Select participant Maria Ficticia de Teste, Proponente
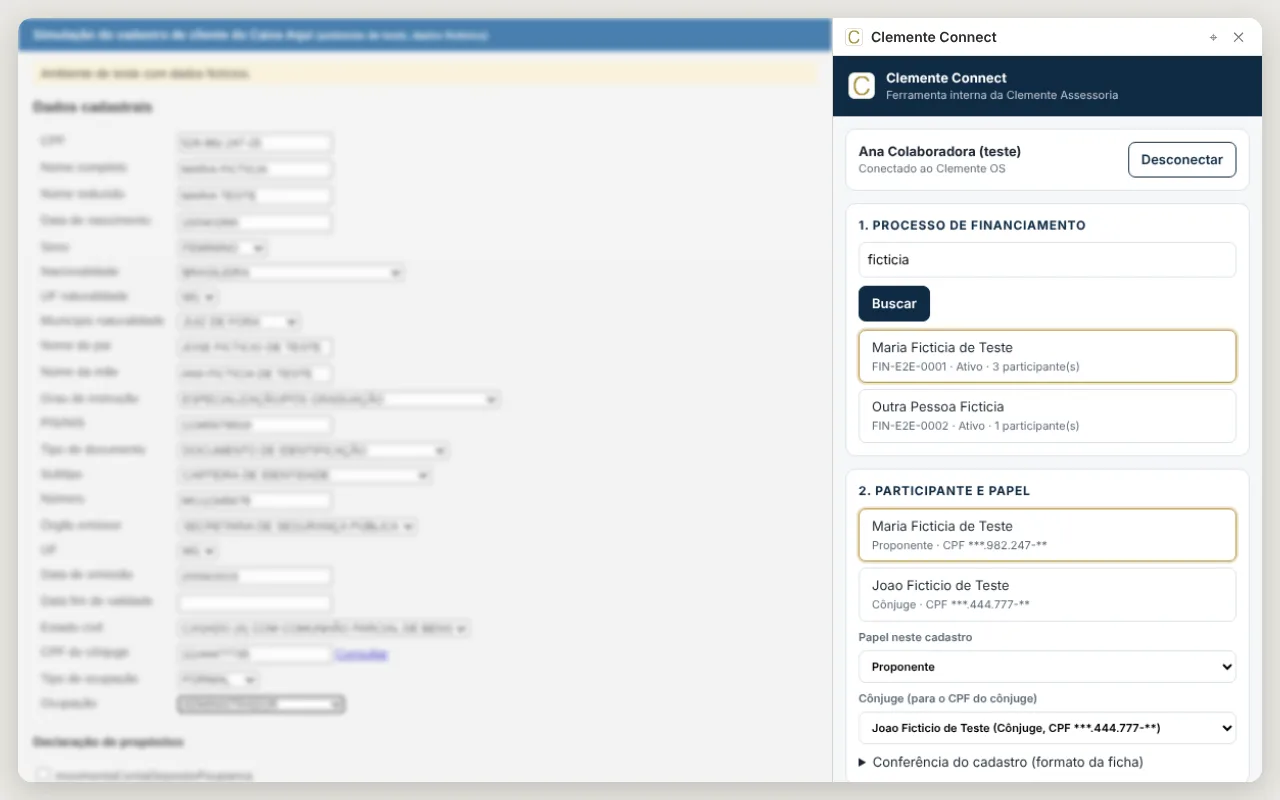This screenshot has width=1280, height=800. (x=1047, y=535)
